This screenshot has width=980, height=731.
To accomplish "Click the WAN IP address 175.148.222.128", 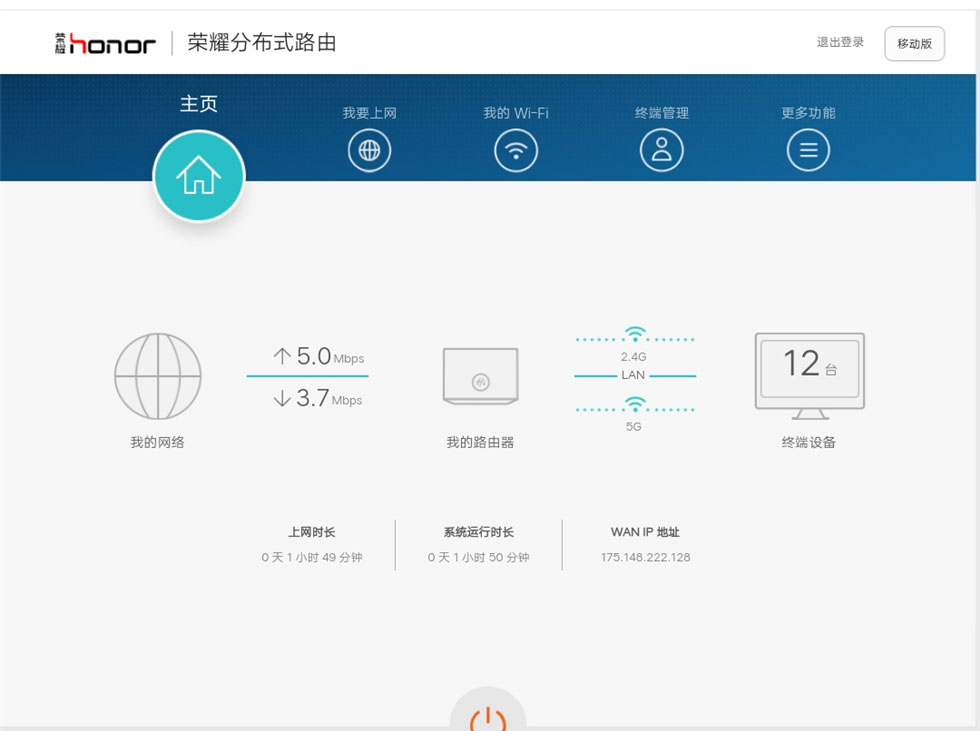I will [x=645, y=557].
